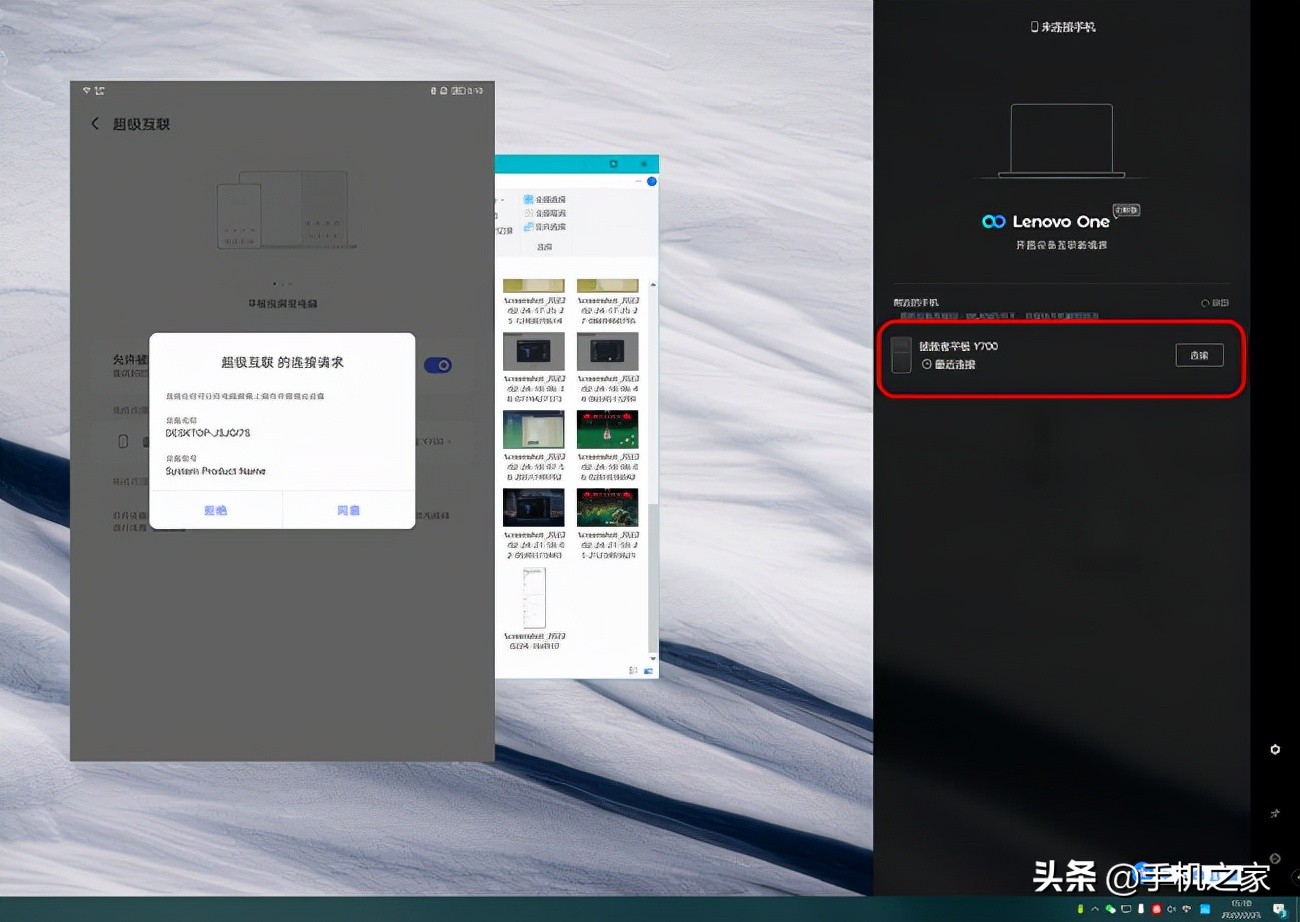
Task: Click the Lenovo One infinity logo
Action: click(993, 222)
